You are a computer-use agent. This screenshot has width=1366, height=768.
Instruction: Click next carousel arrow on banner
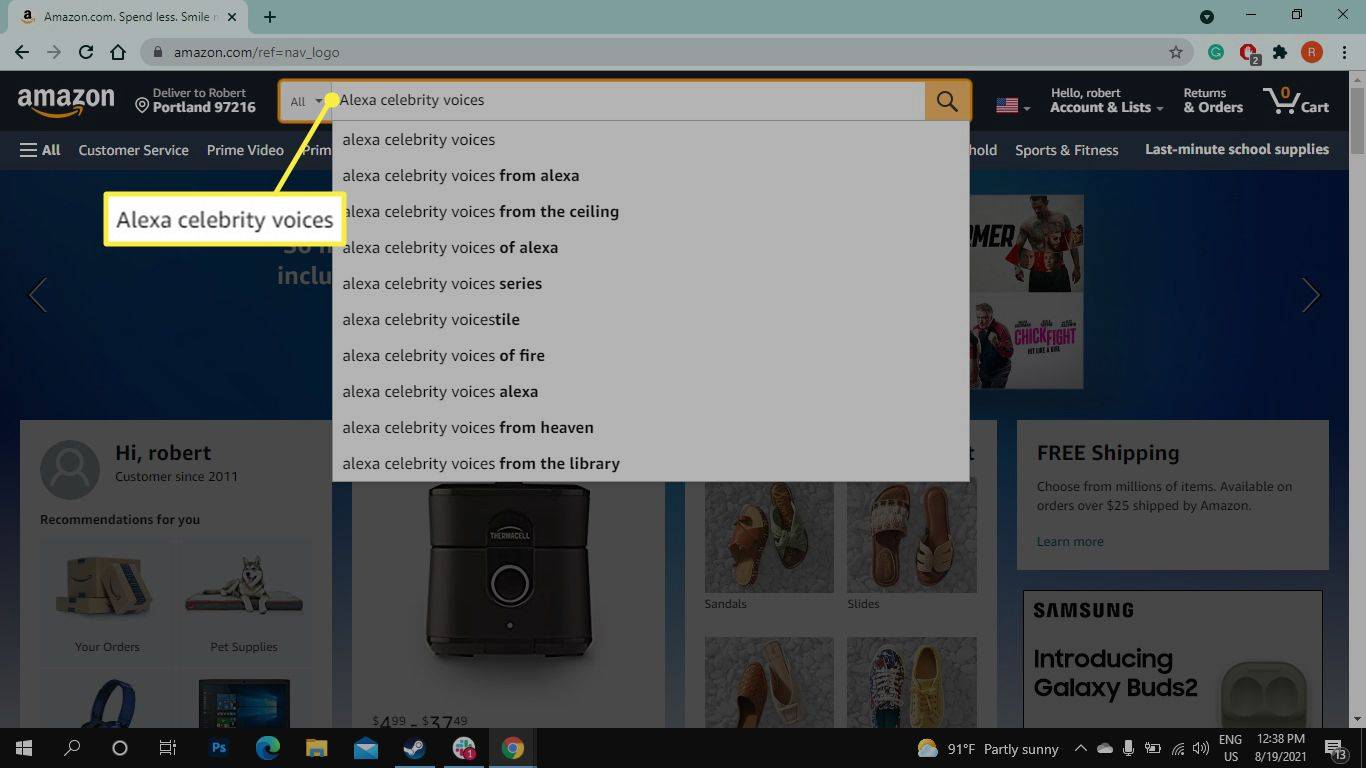point(1311,295)
